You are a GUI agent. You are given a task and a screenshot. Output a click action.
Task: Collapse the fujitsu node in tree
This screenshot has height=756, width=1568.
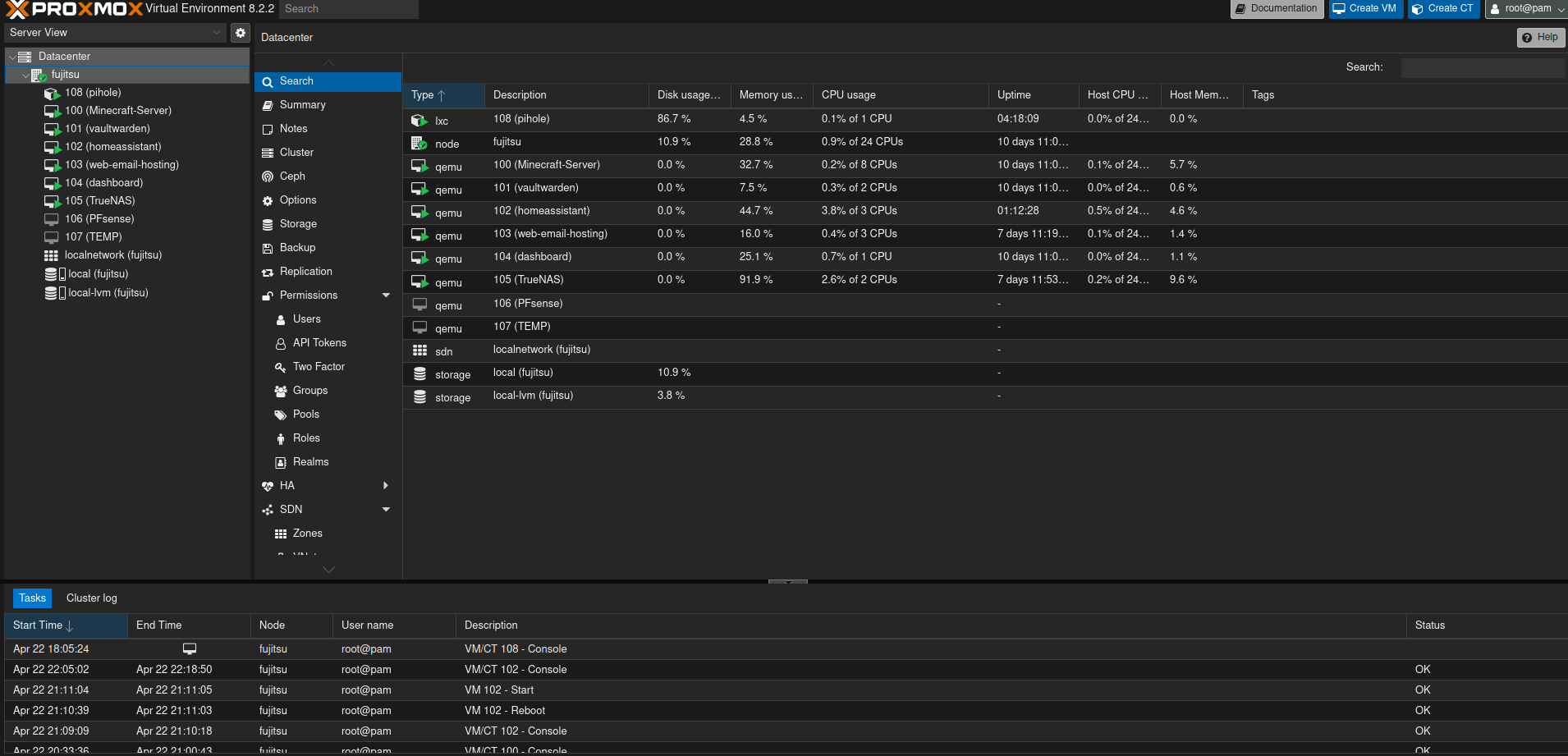(25, 75)
